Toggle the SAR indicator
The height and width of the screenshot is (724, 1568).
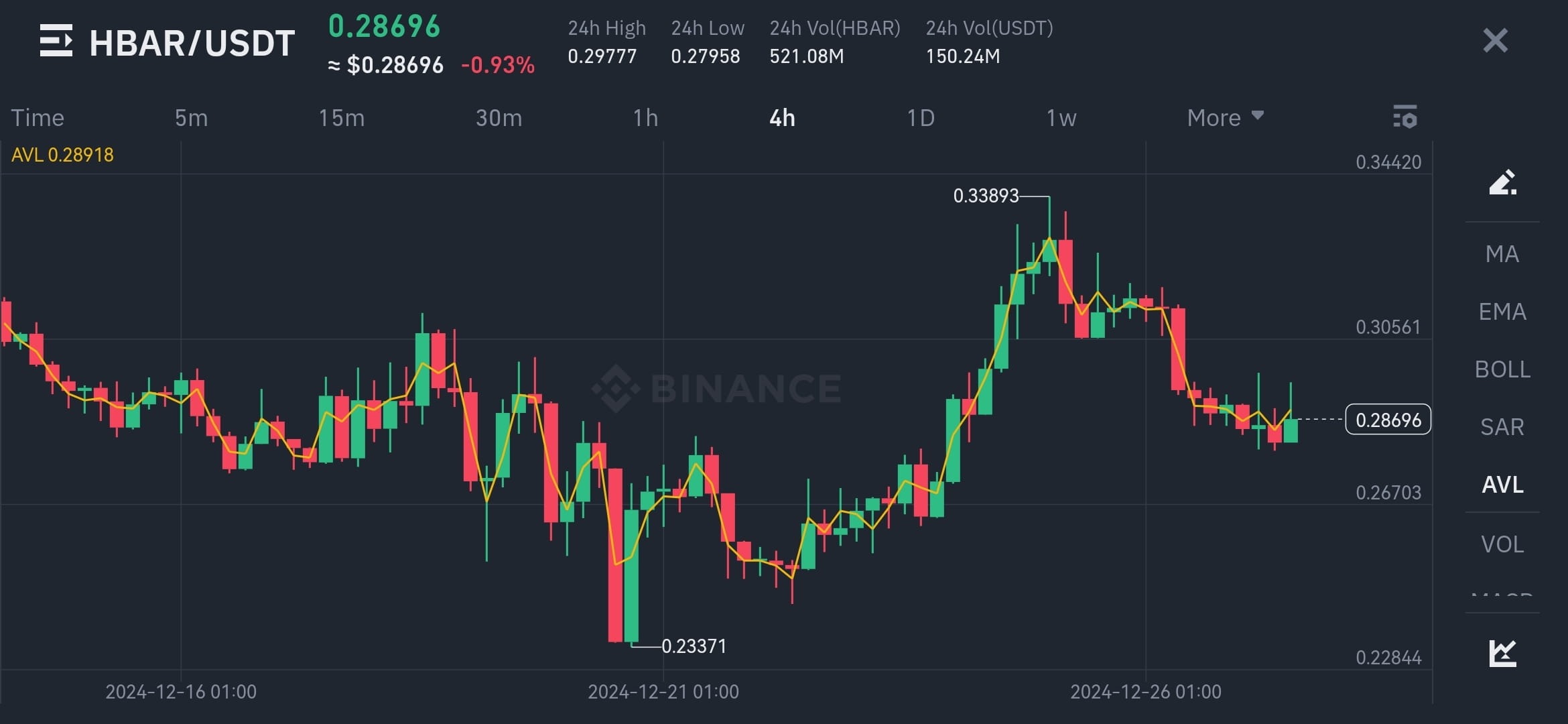pos(1502,427)
